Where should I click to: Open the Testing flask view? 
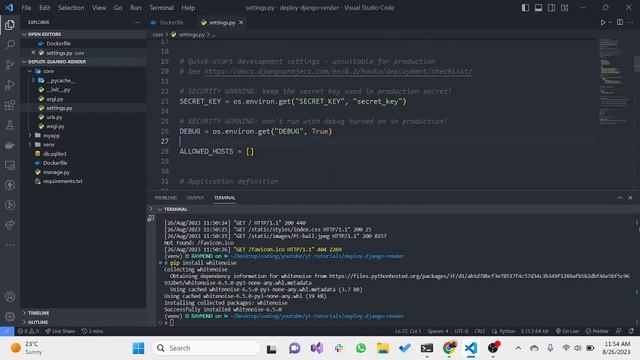tap(10, 125)
